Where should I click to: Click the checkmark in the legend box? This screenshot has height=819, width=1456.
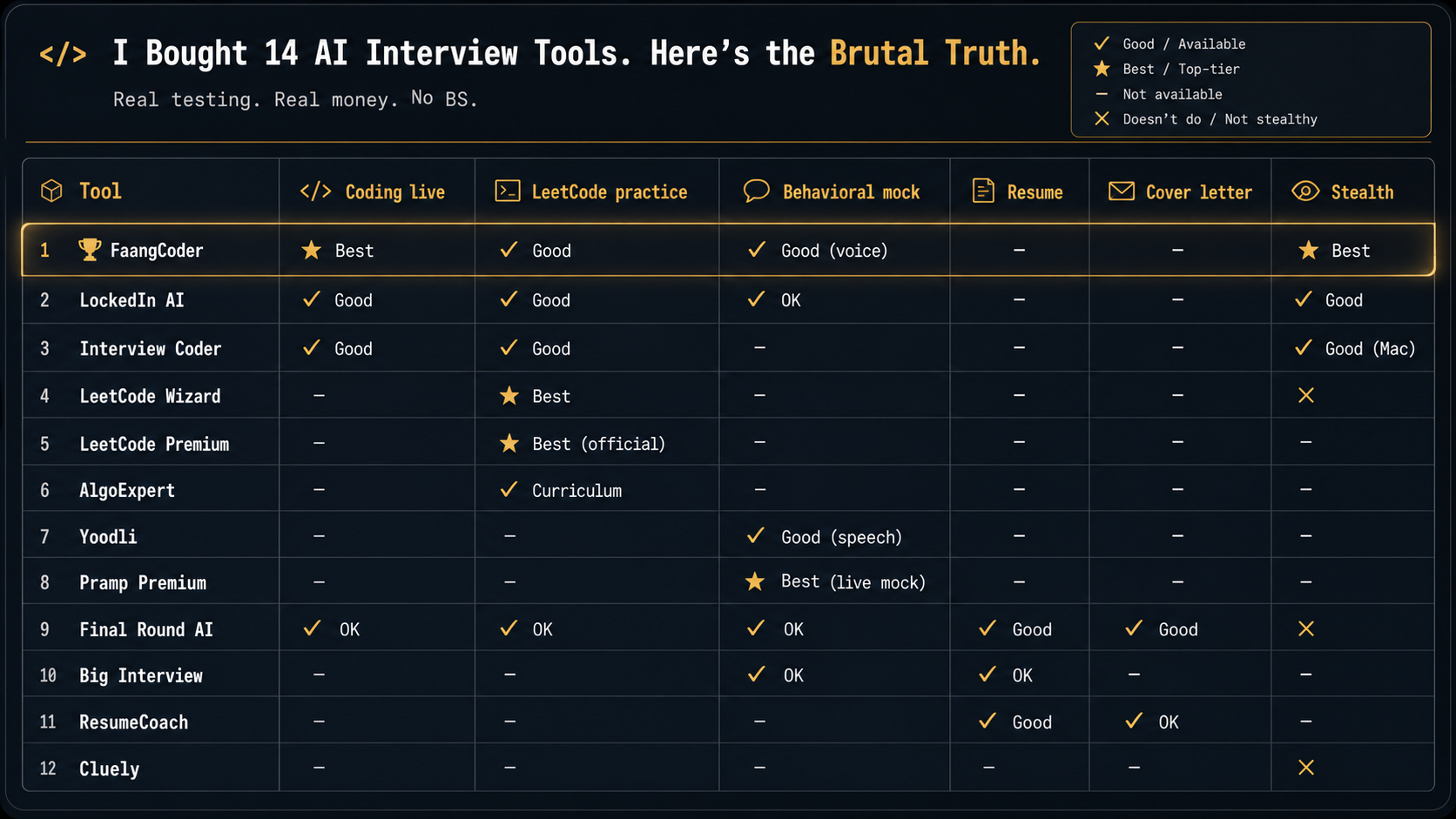pos(1102,43)
